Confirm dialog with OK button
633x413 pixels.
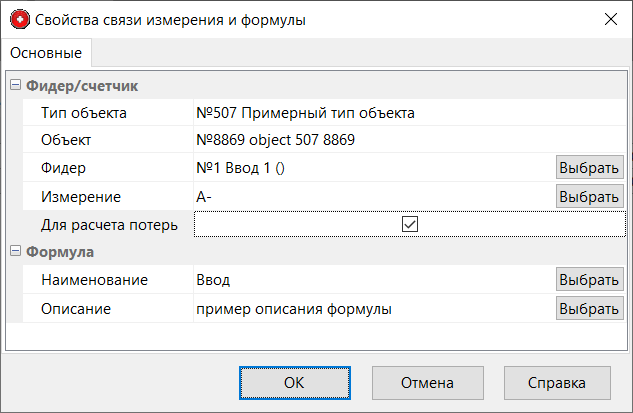click(x=293, y=382)
